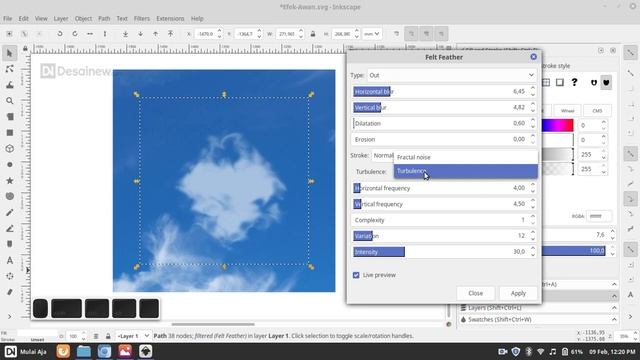Viewport: 640px width, 360px height.
Task: Toggle width-height lock ratio
Action: coord(313,34)
